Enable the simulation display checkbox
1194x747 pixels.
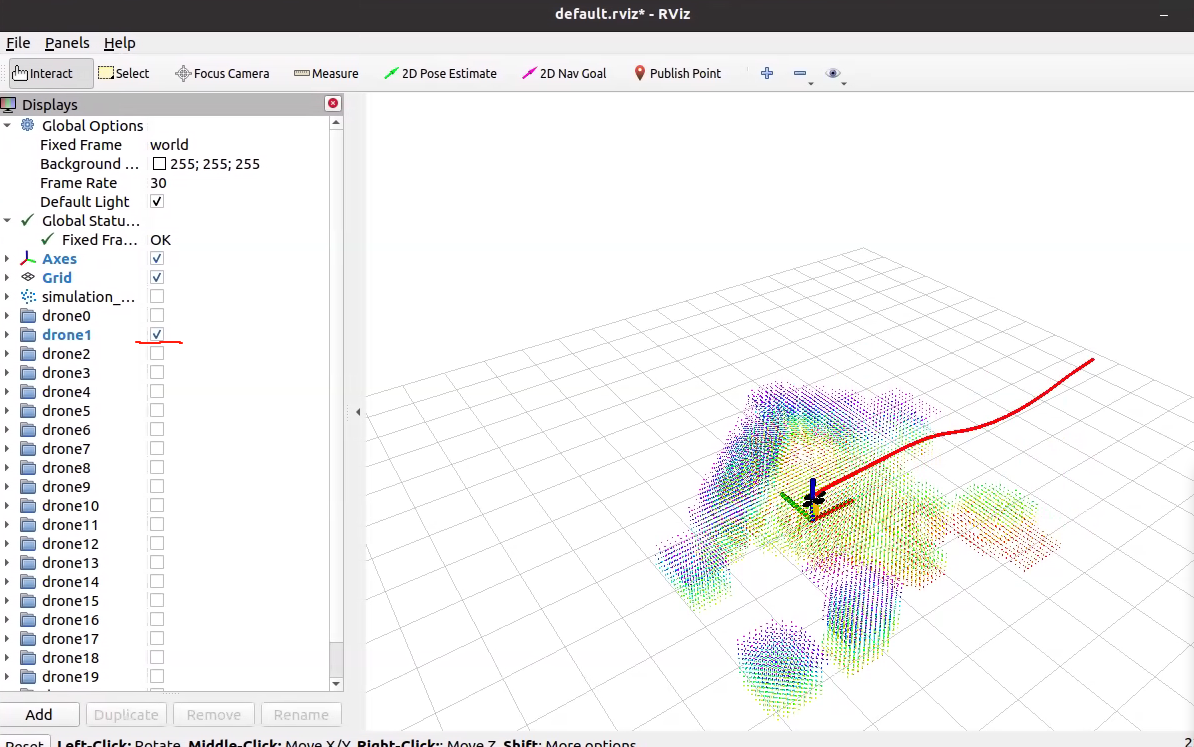click(157, 296)
